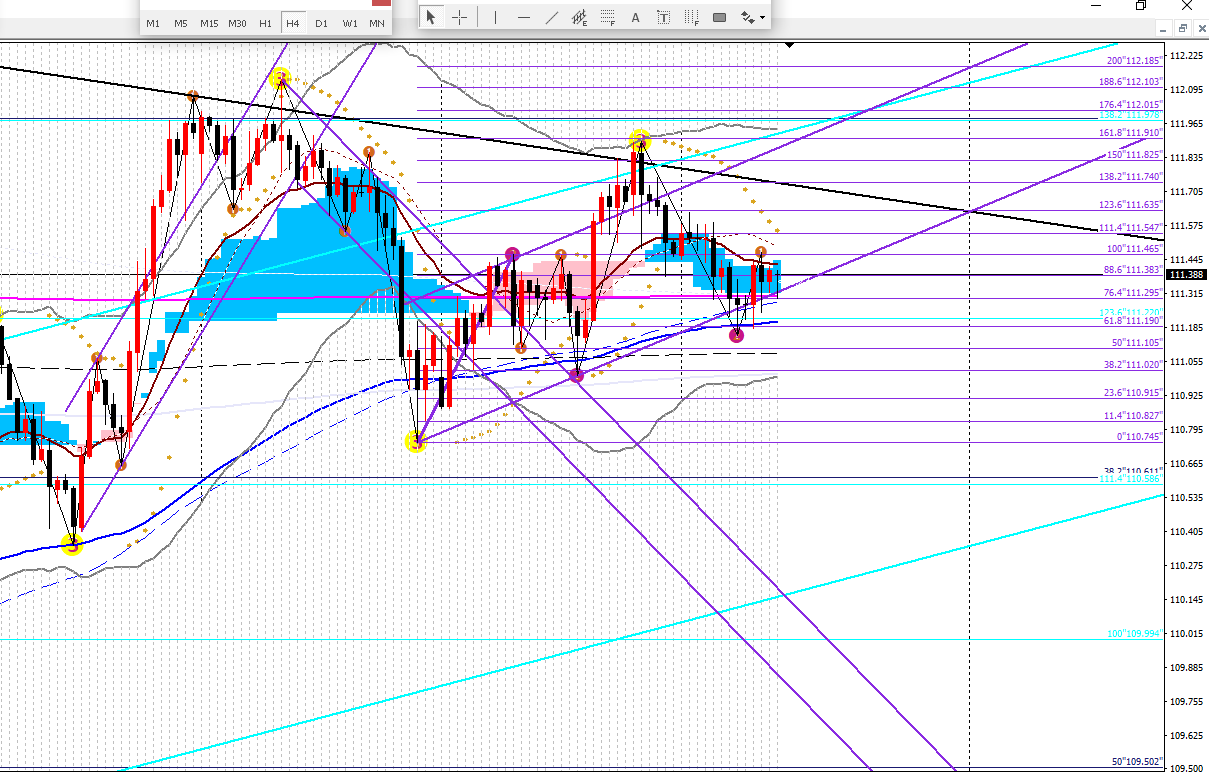
Task: Choose the text label 'T' tool
Action: click(664, 17)
